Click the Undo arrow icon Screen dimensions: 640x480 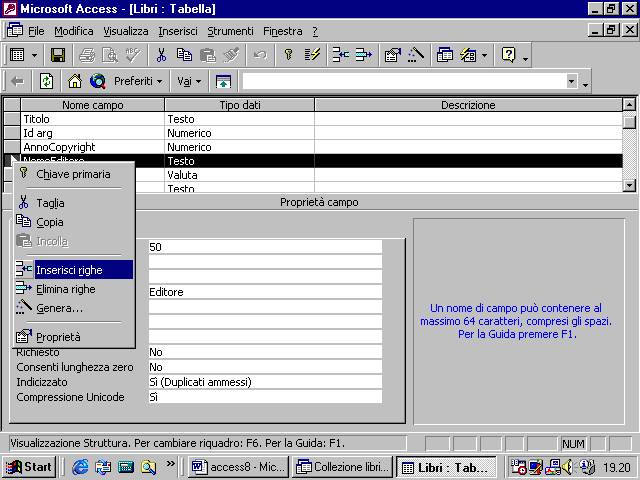pos(260,55)
